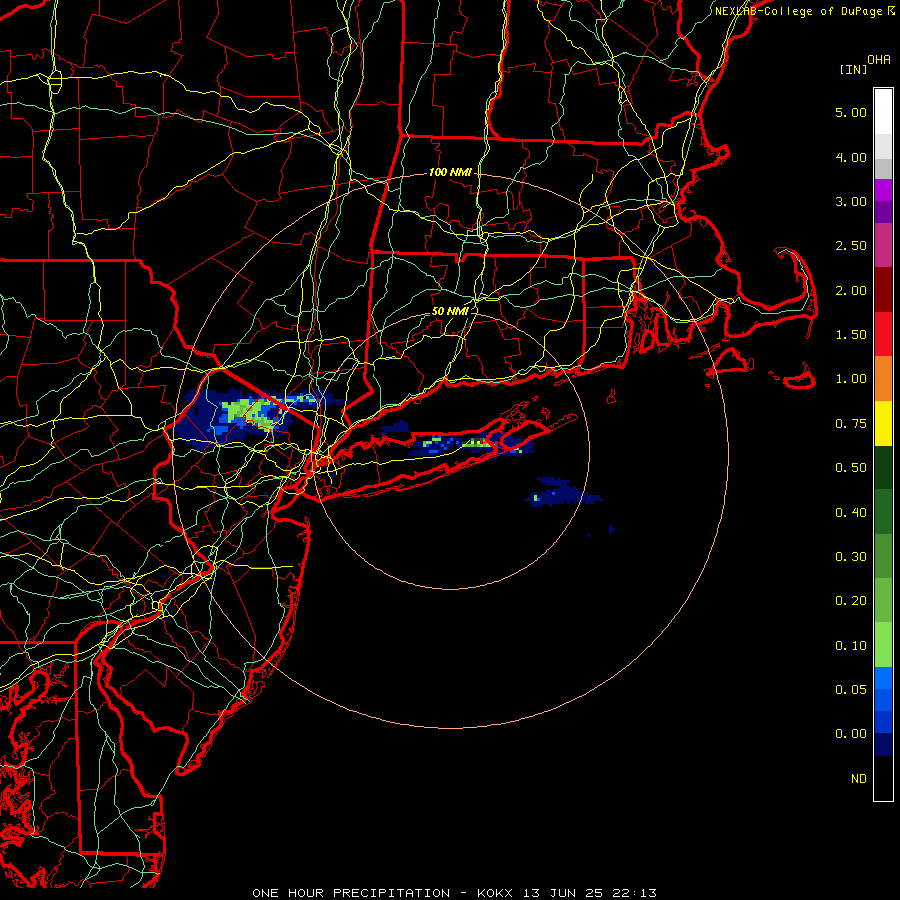Select the dark red 2.00 legend swatch
The height and width of the screenshot is (900, 900).
coord(883,290)
